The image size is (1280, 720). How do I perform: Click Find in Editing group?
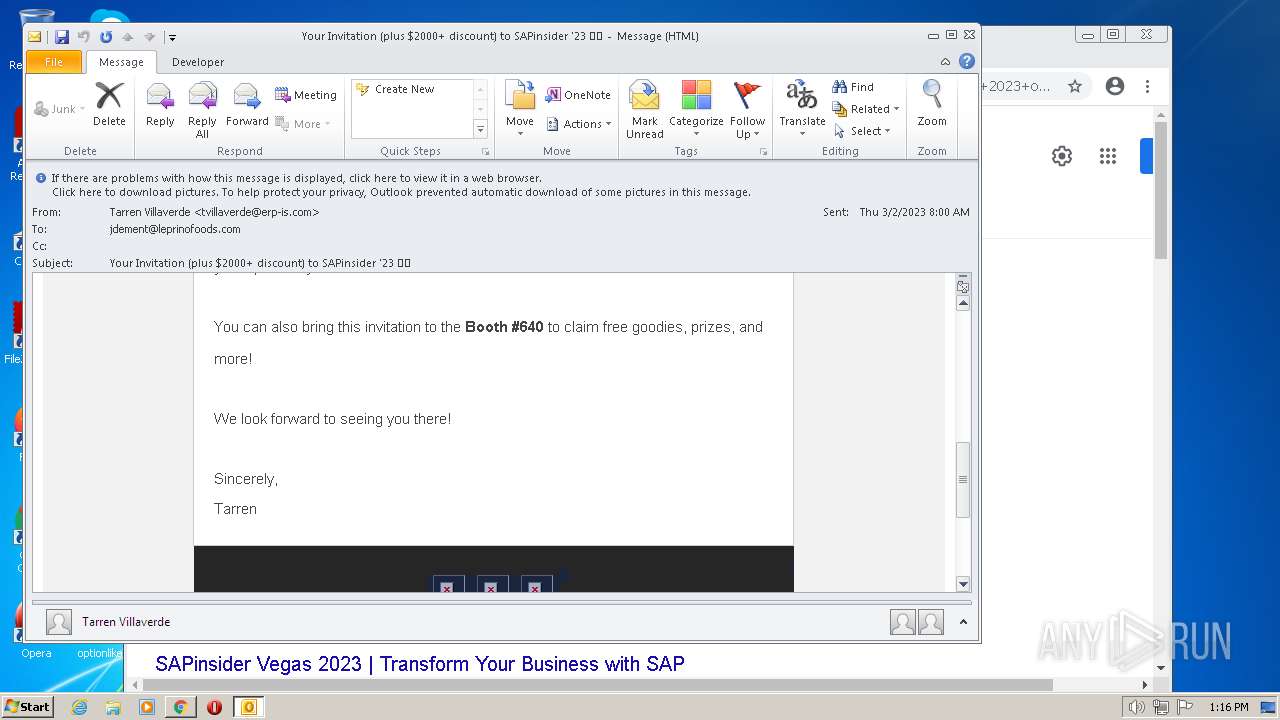tap(853, 87)
